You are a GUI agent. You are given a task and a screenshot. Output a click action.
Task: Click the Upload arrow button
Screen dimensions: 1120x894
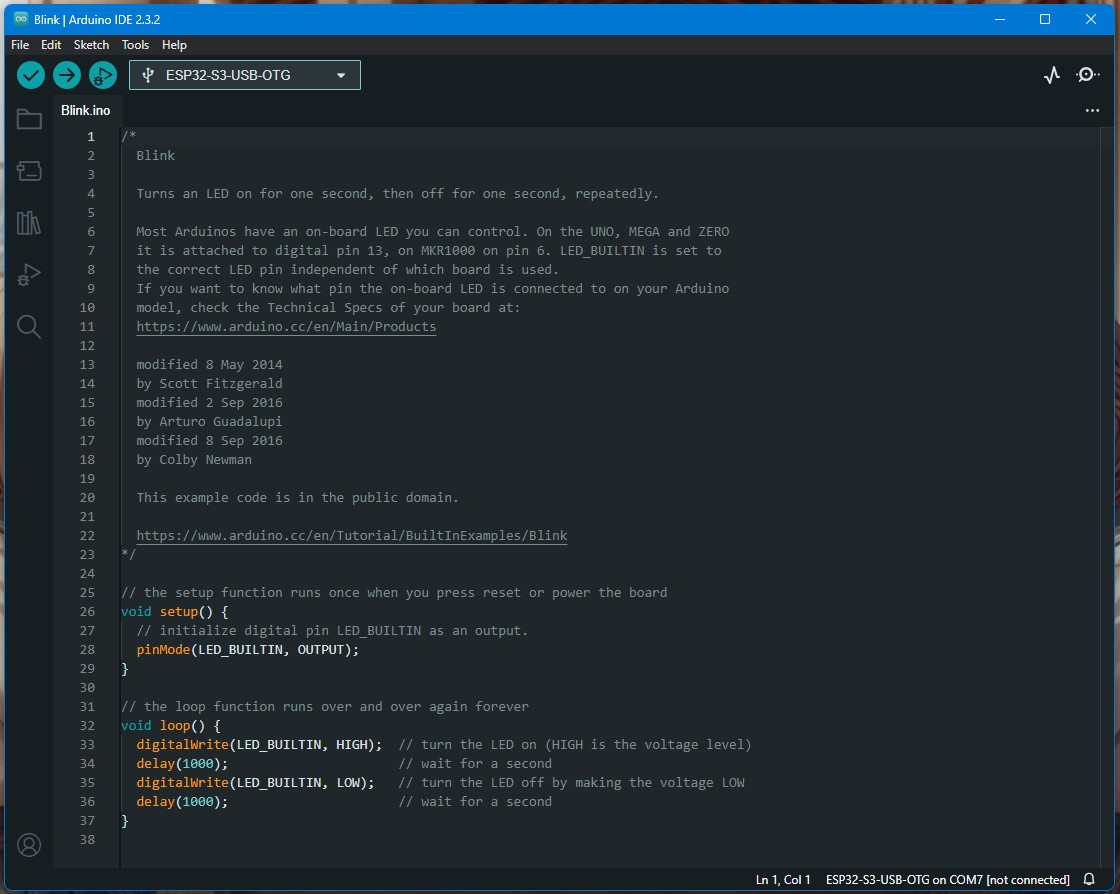(67, 75)
